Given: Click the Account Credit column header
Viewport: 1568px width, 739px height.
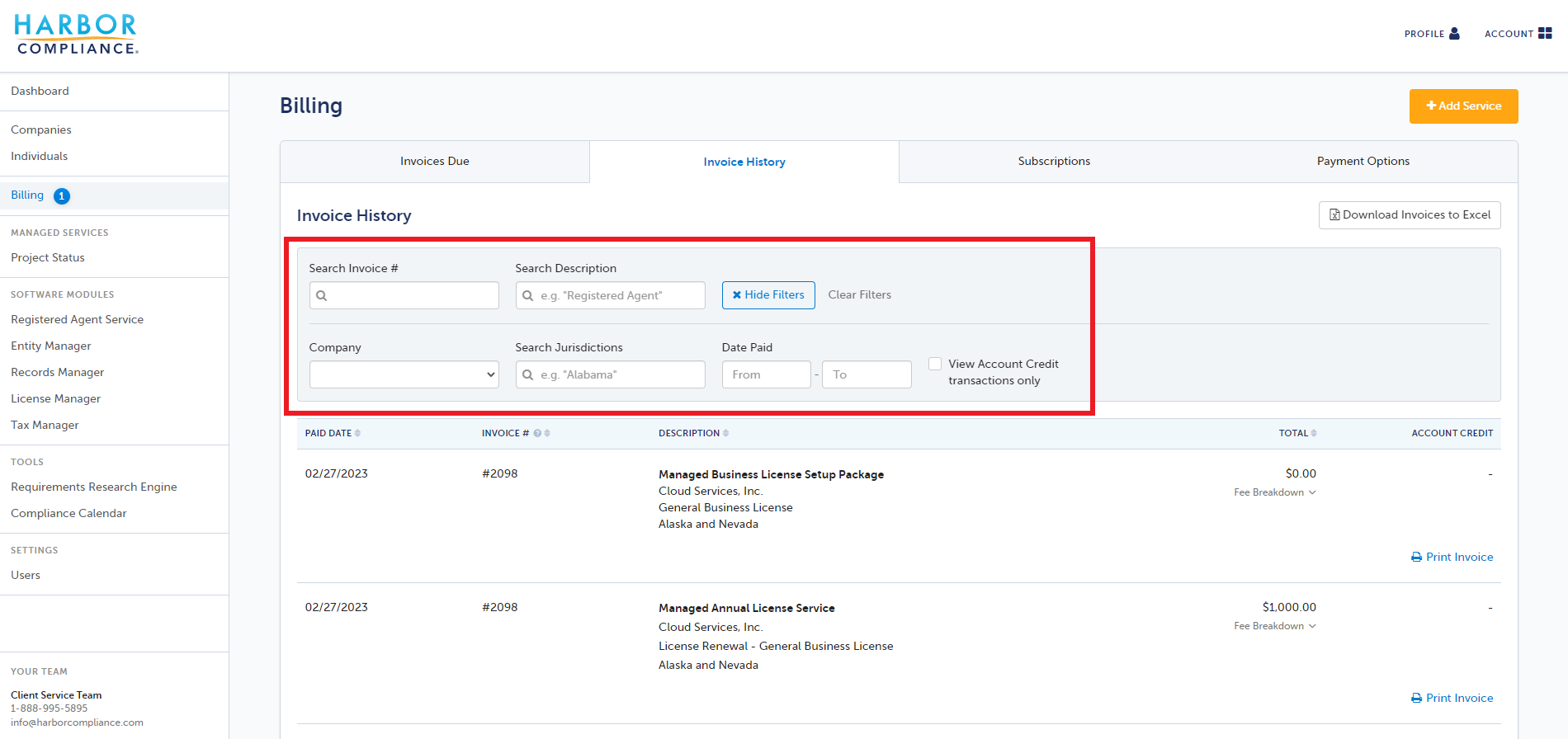Looking at the screenshot, I should (1452, 433).
